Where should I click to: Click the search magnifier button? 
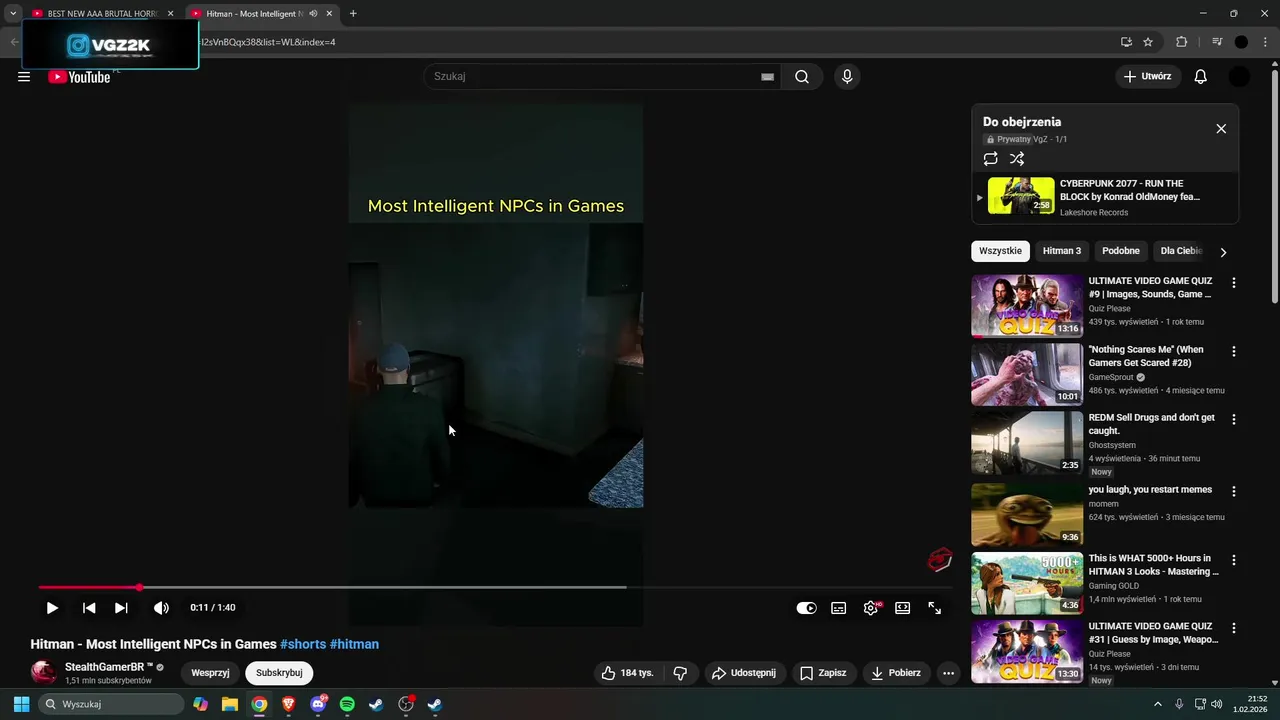pyautogui.click(x=802, y=77)
